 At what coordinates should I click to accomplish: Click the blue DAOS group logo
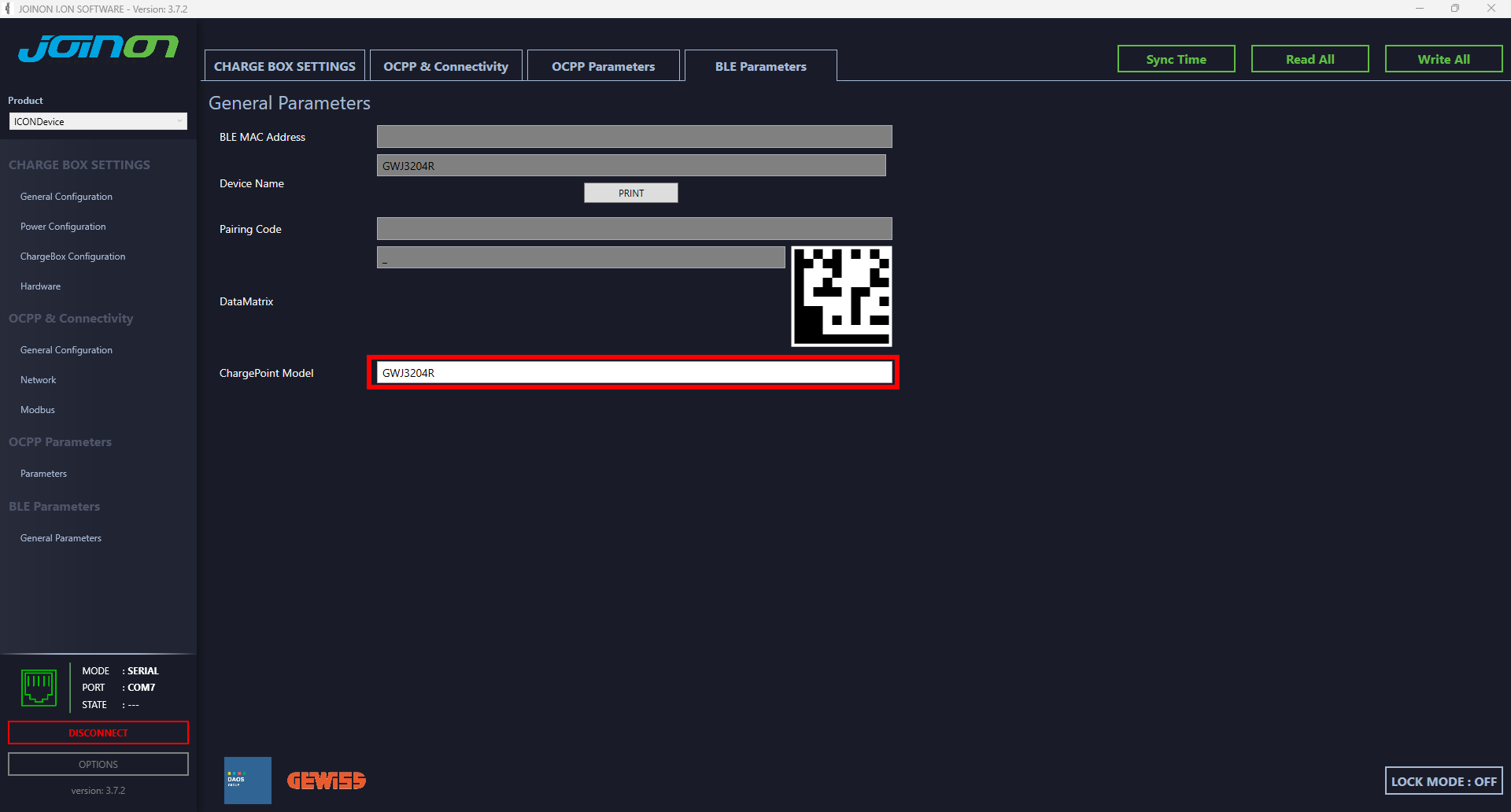click(x=247, y=780)
